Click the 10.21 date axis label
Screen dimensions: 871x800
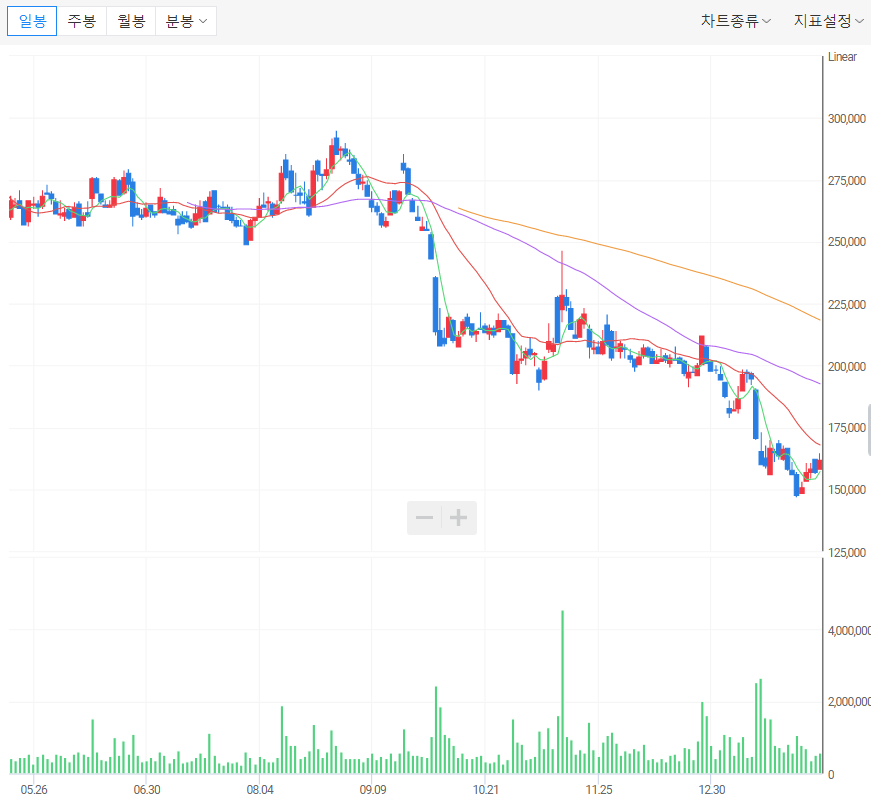(x=485, y=789)
